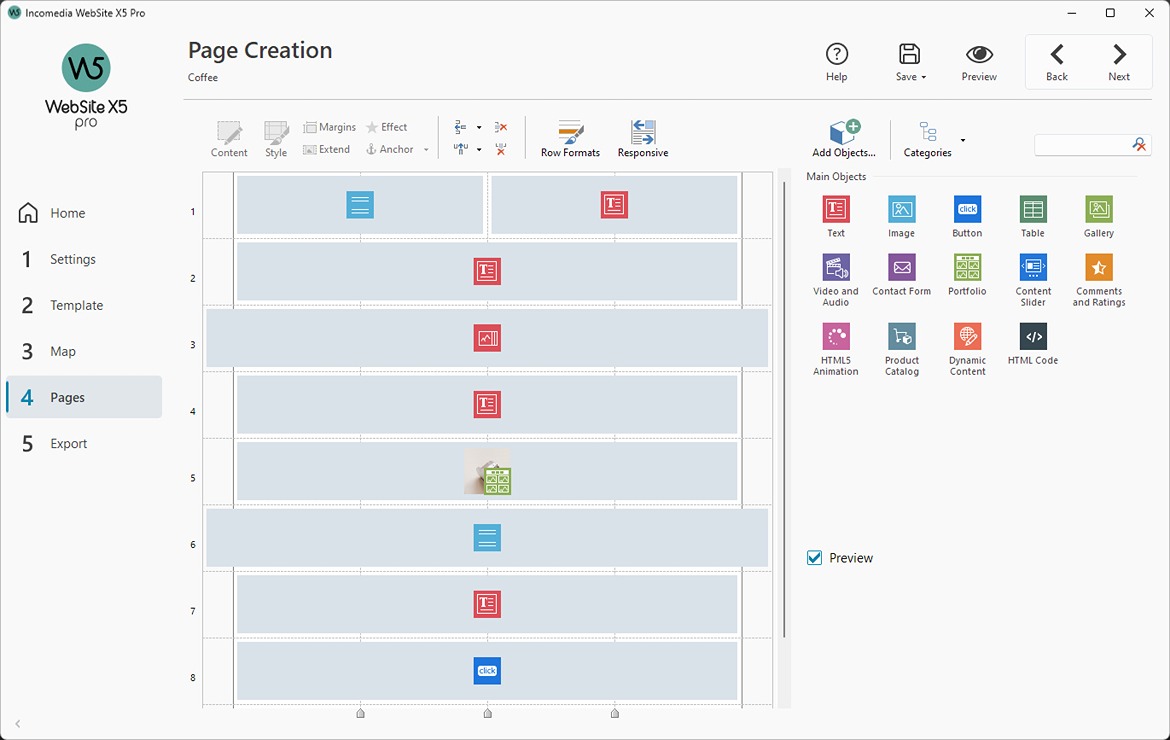This screenshot has width=1170, height=740.
Task: Open Row Formats in the toolbar
Action: [570, 137]
